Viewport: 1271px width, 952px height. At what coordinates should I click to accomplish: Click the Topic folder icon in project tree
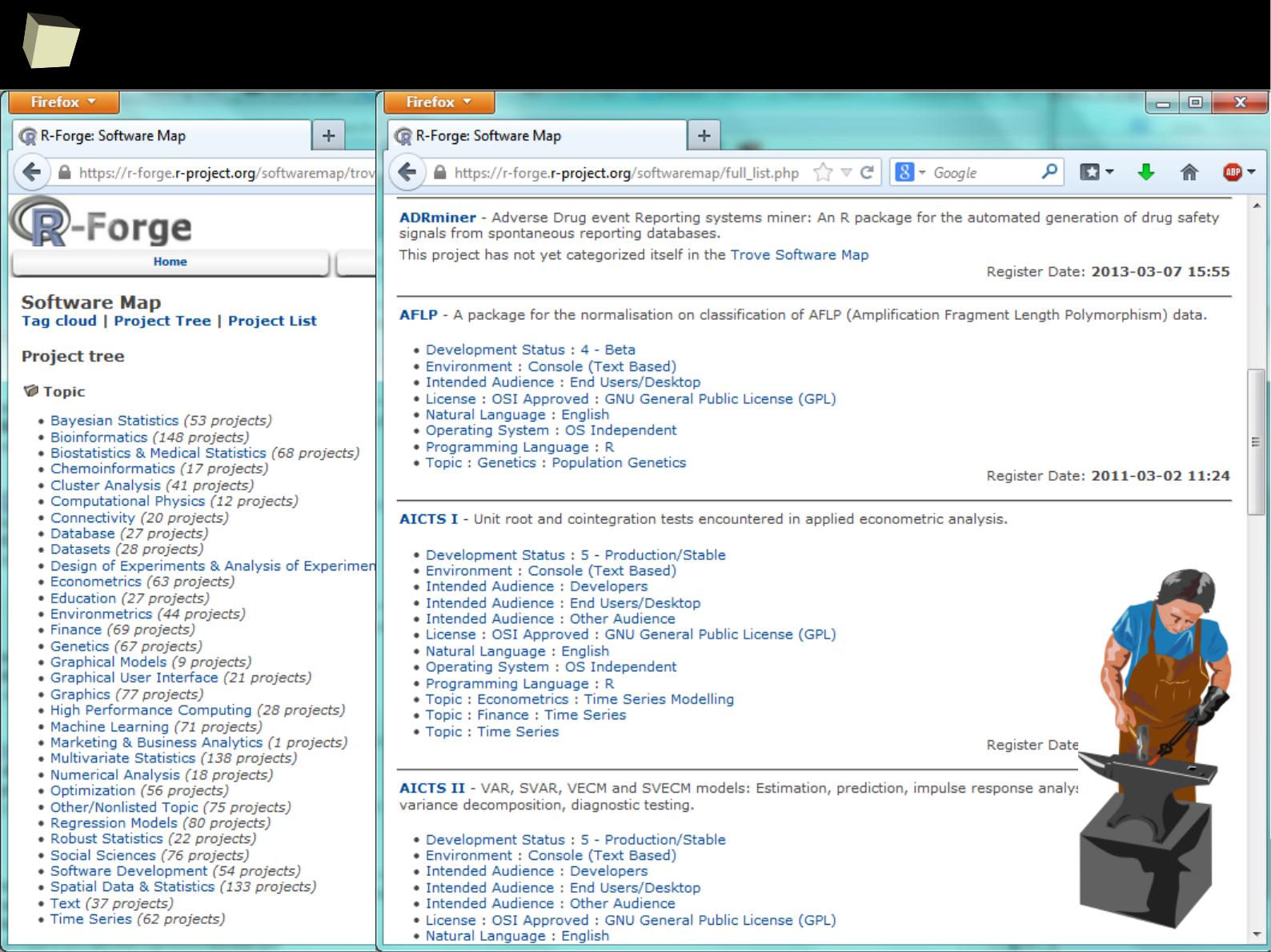click(x=31, y=390)
